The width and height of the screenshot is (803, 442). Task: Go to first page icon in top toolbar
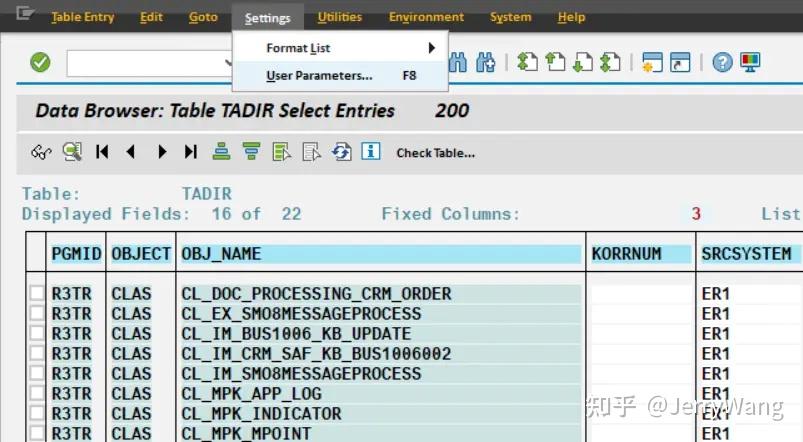[x=527, y=62]
